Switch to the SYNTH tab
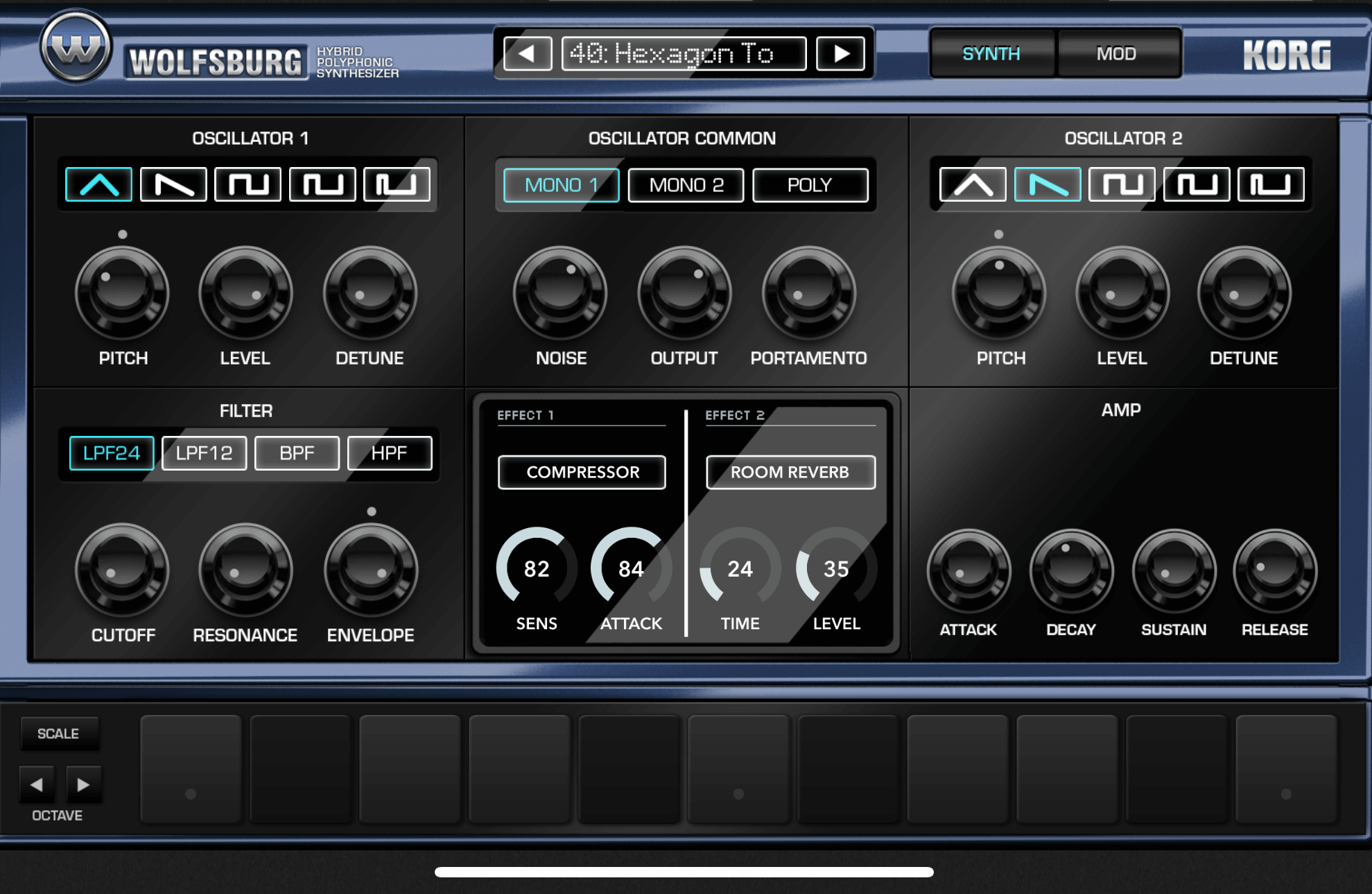This screenshot has height=894, width=1372. [x=991, y=54]
